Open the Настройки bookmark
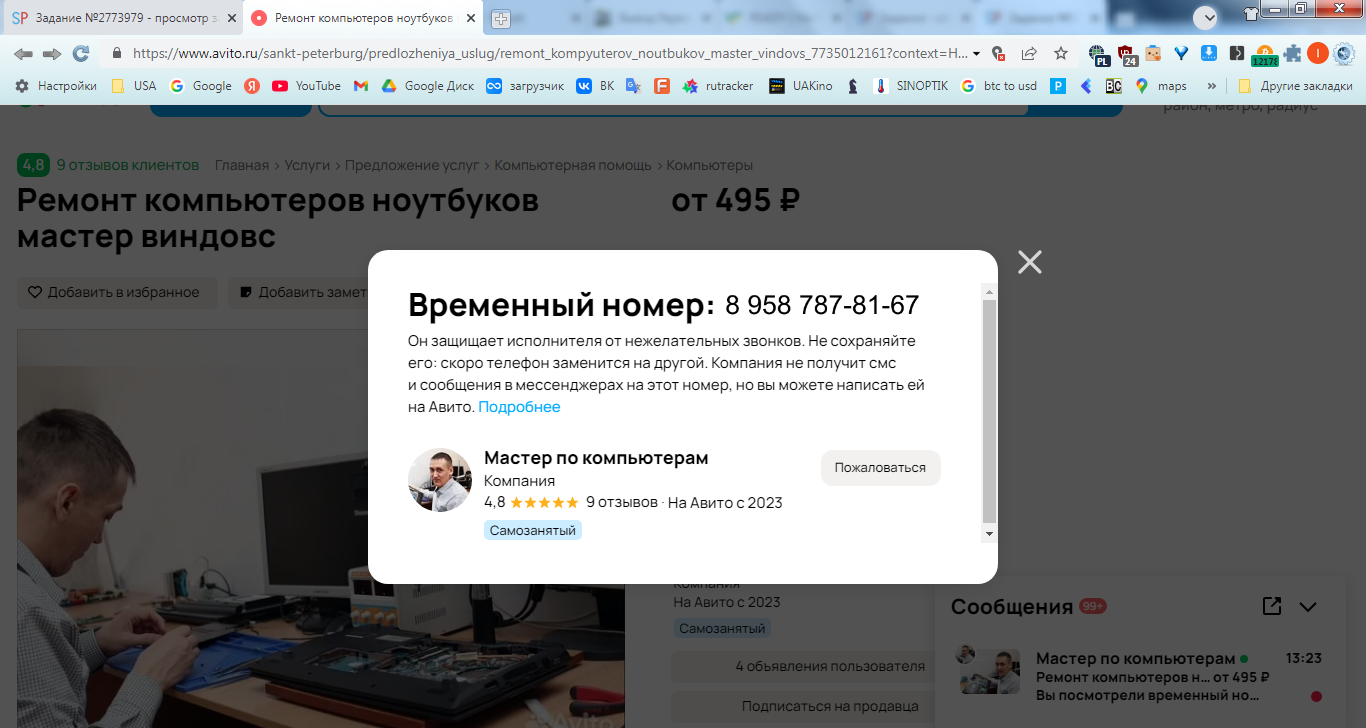 (56, 86)
